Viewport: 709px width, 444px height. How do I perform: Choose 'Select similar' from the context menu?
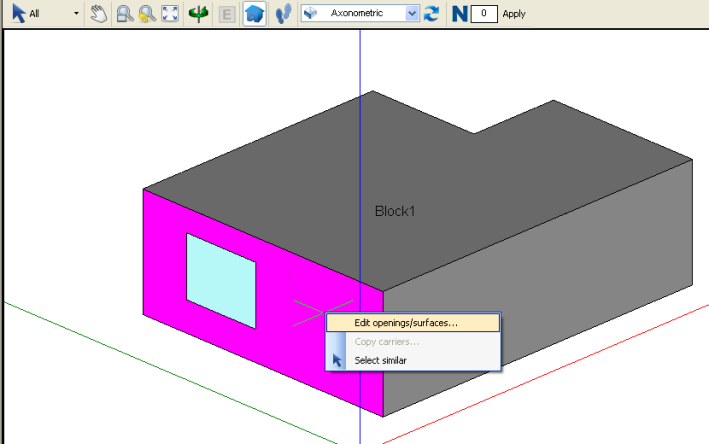click(x=413, y=360)
